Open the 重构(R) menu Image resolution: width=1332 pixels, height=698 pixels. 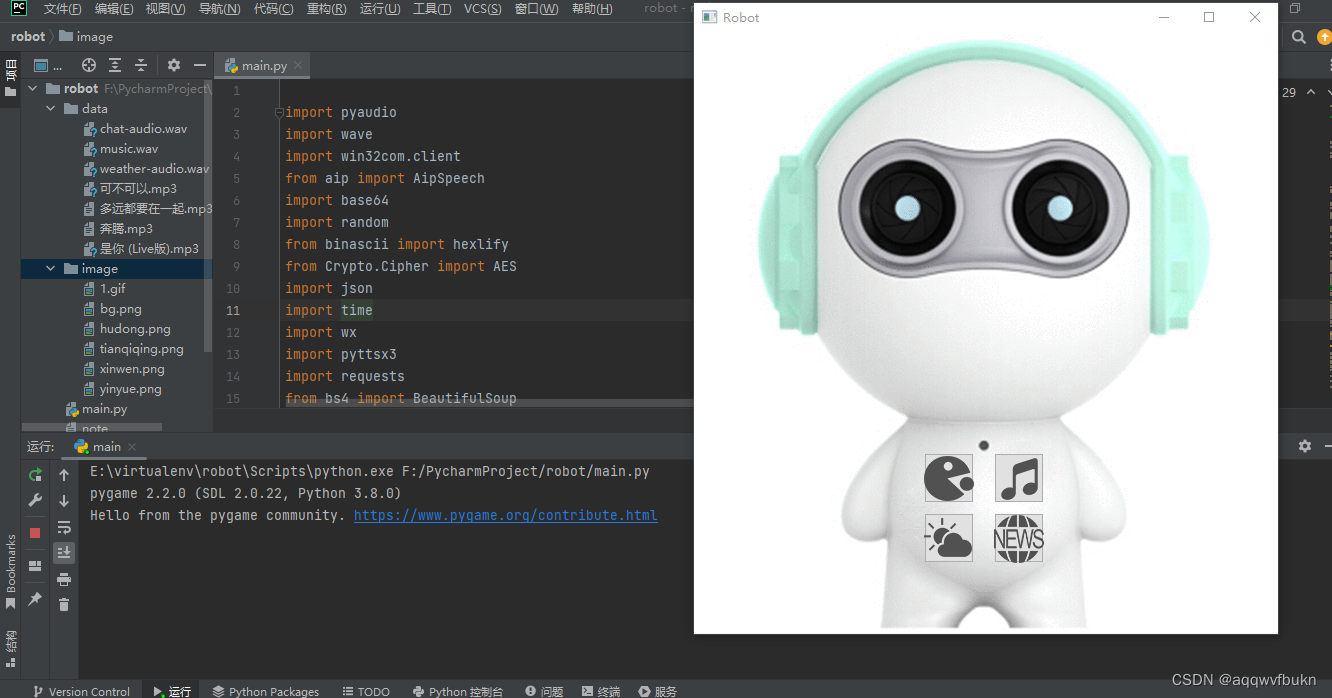coord(326,9)
